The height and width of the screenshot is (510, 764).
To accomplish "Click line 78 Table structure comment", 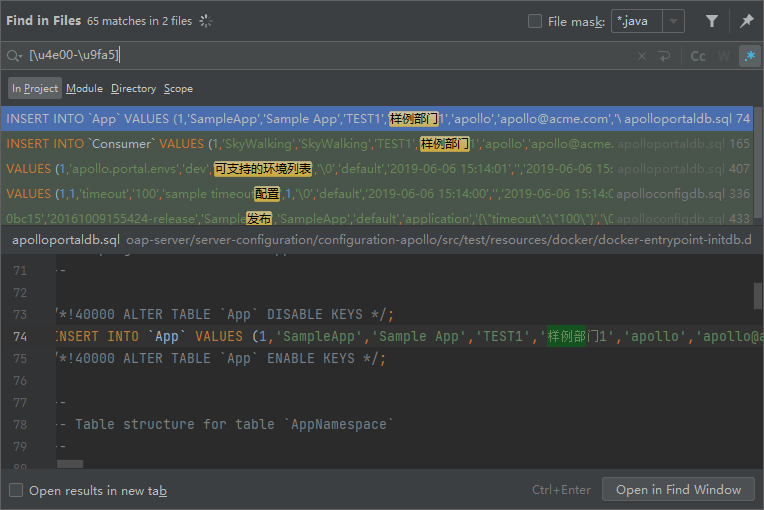I will click(225, 424).
